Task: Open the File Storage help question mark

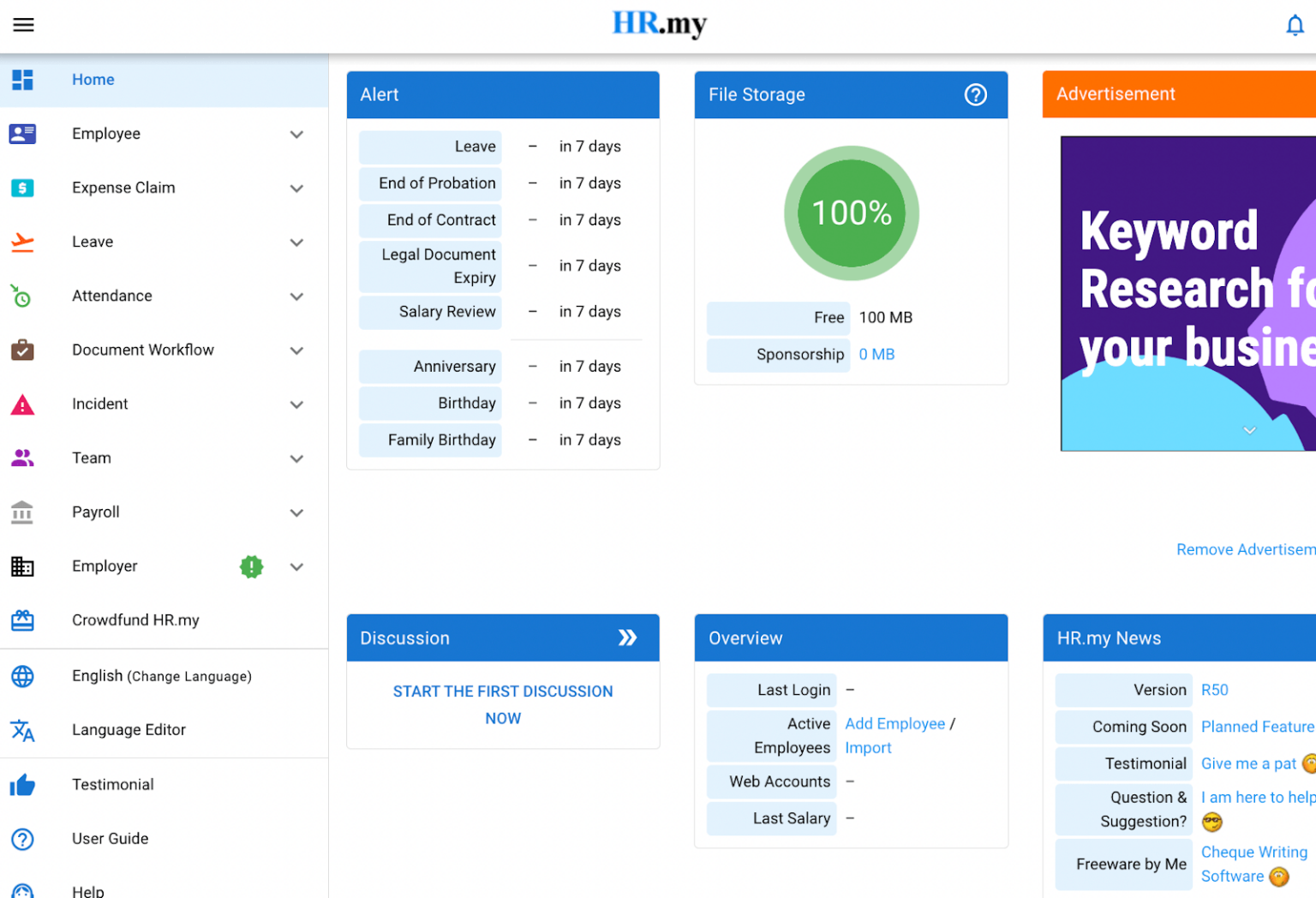Action: 976,95
